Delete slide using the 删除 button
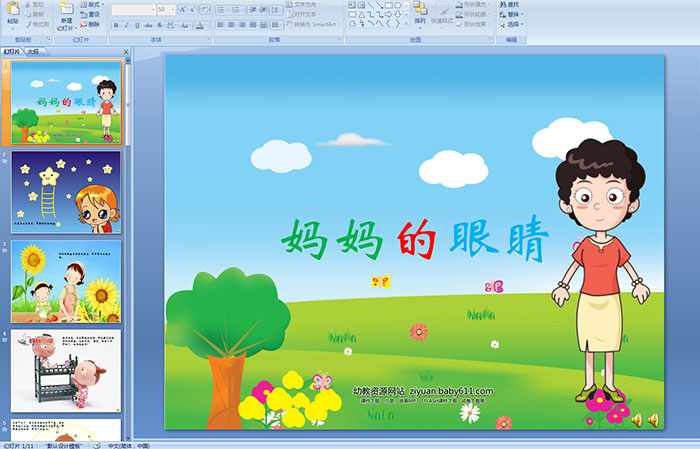The width and height of the screenshot is (700, 449). [90, 24]
